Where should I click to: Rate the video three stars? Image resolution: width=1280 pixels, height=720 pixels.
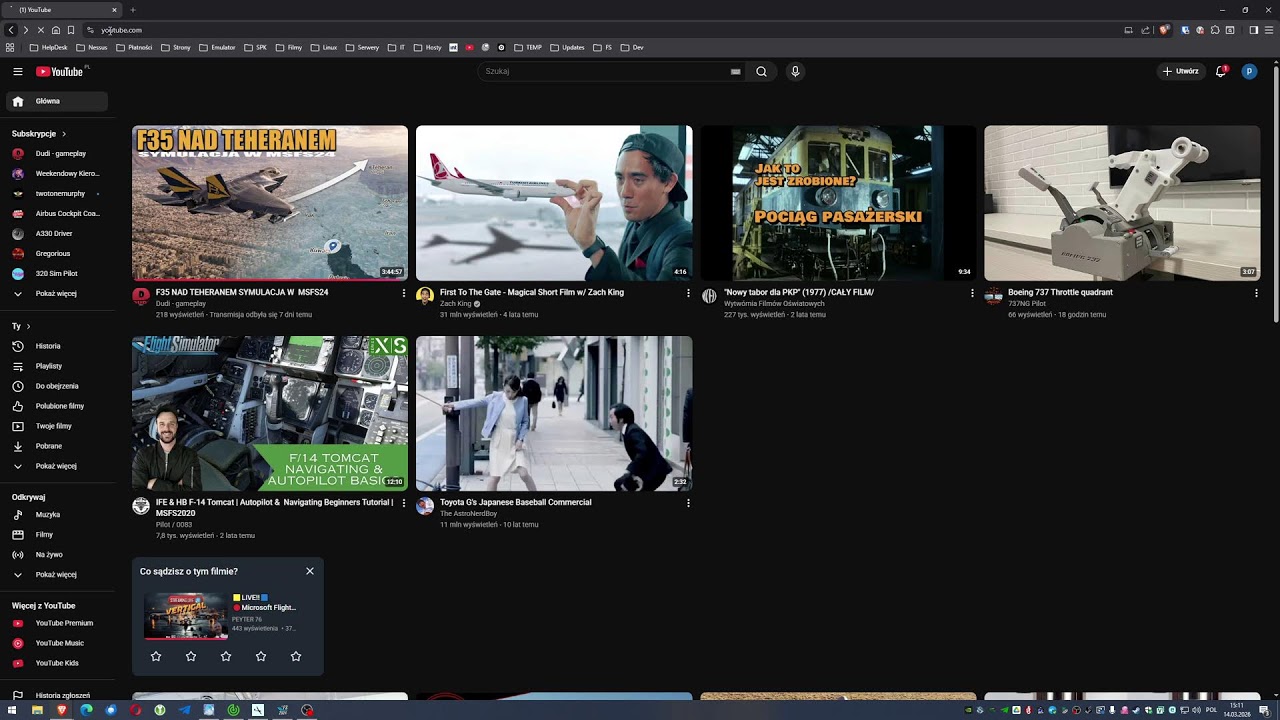pyautogui.click(x=226, y=656)
